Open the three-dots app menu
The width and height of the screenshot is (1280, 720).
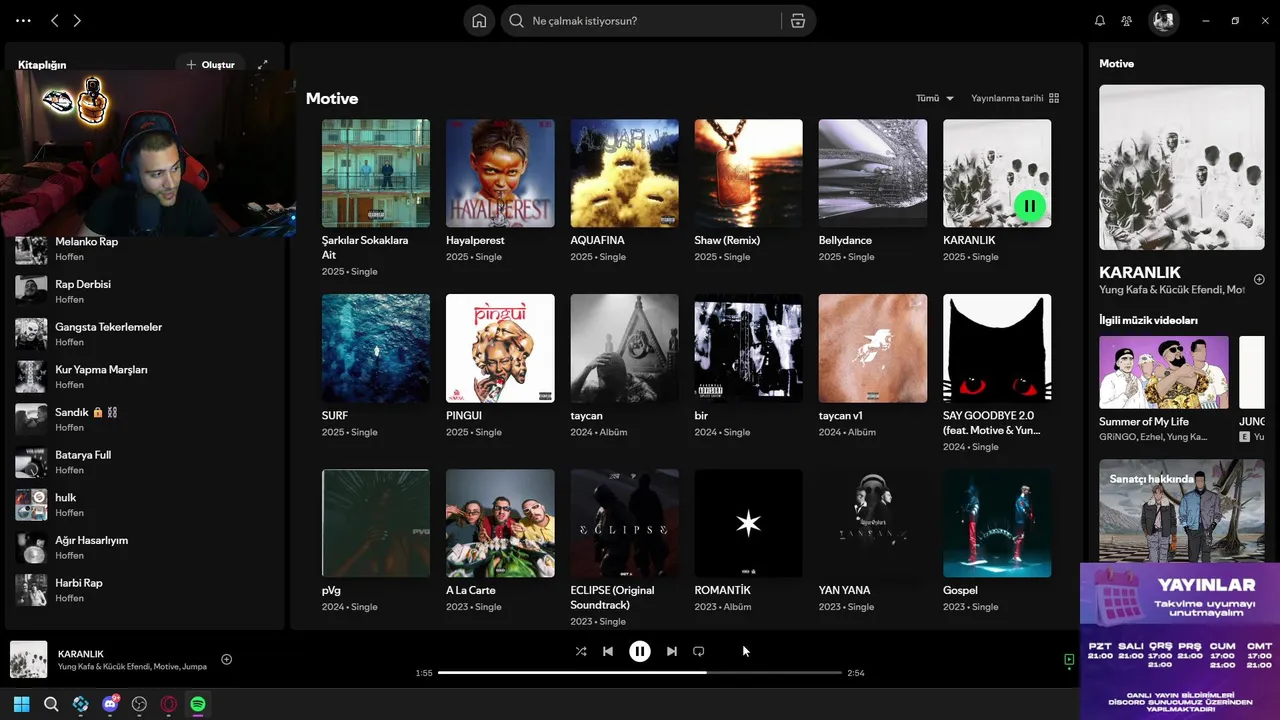pyautogui.click(x=24, y=20)
